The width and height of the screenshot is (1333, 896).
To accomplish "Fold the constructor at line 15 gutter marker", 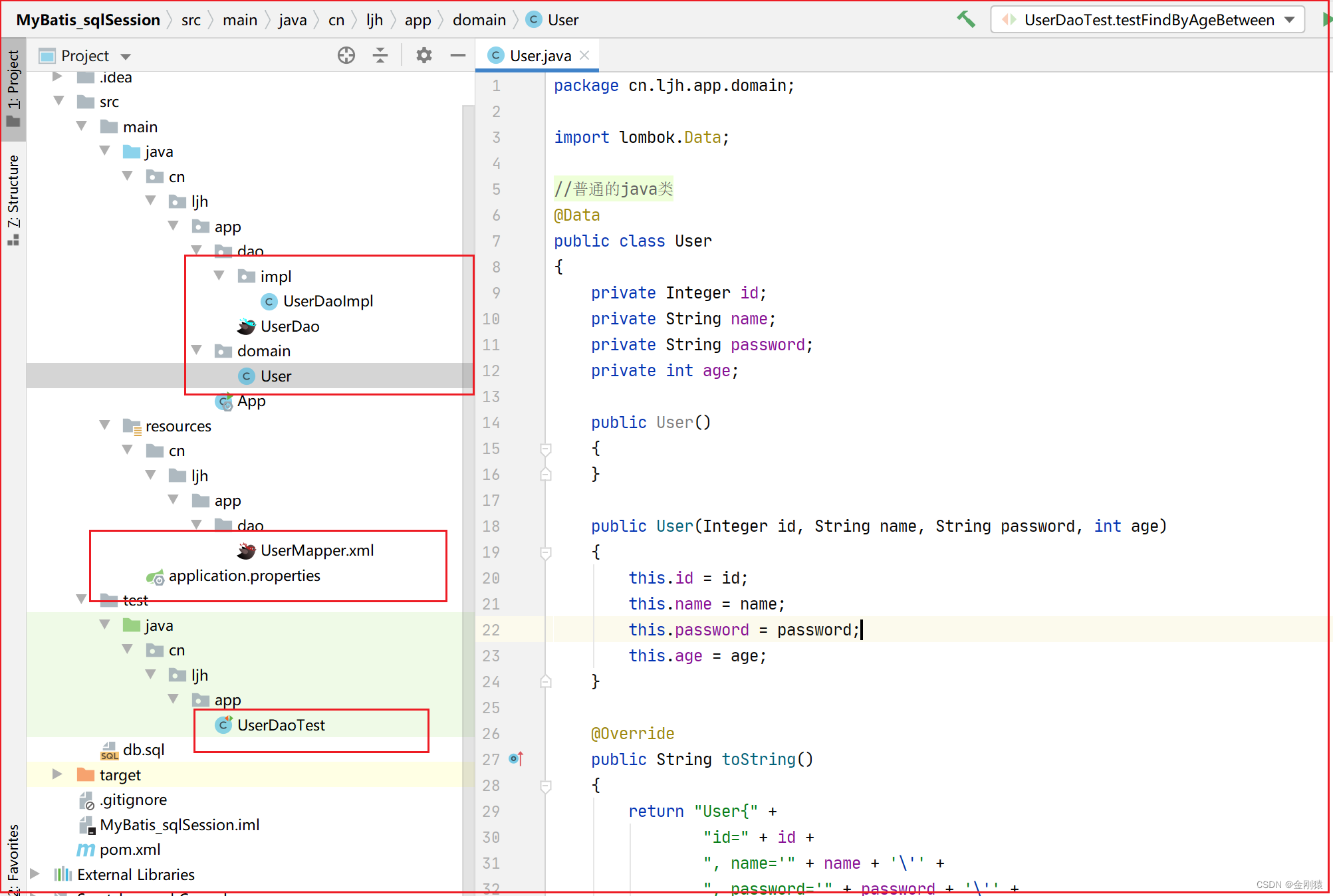I will pyautogui.click(x=546, y=449).
